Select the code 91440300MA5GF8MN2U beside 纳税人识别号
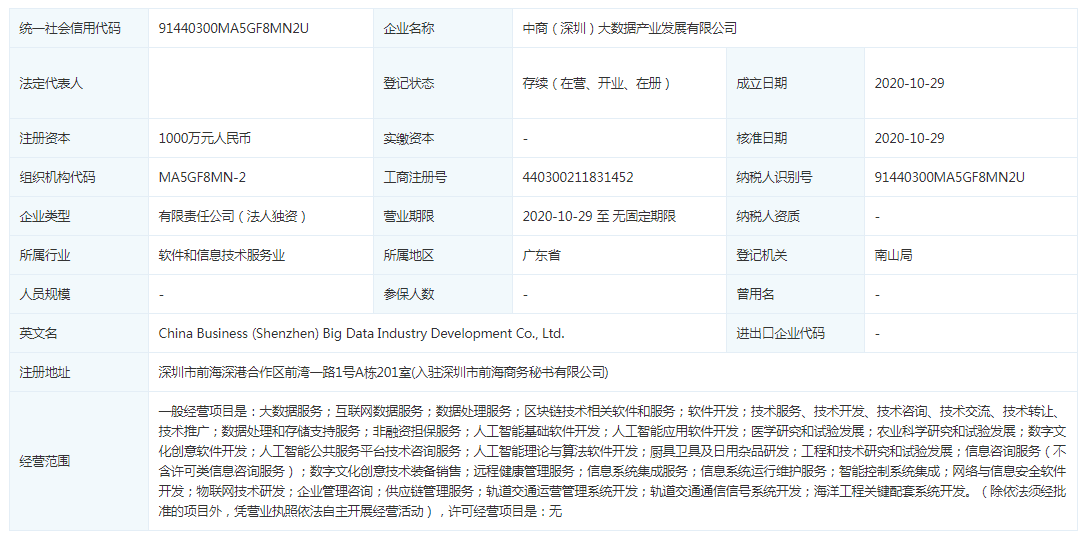 pos(950,177)
